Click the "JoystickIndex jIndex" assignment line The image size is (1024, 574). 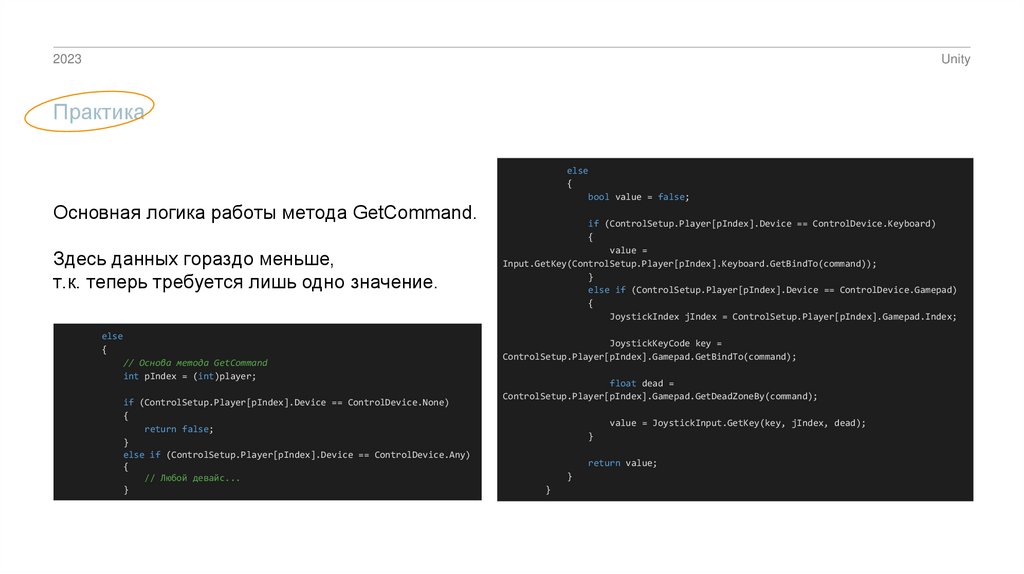[x=782, y=317]
